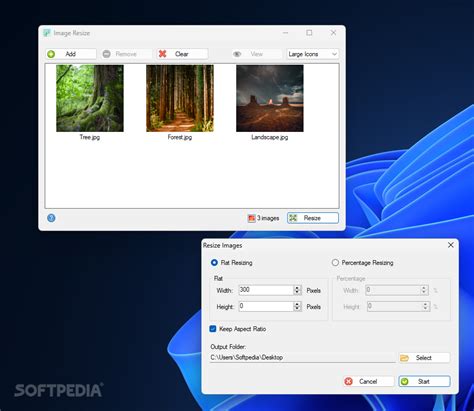474x411 pixels.
Task: Decrease Flat Width with down arrow
Action: (297, 292)
